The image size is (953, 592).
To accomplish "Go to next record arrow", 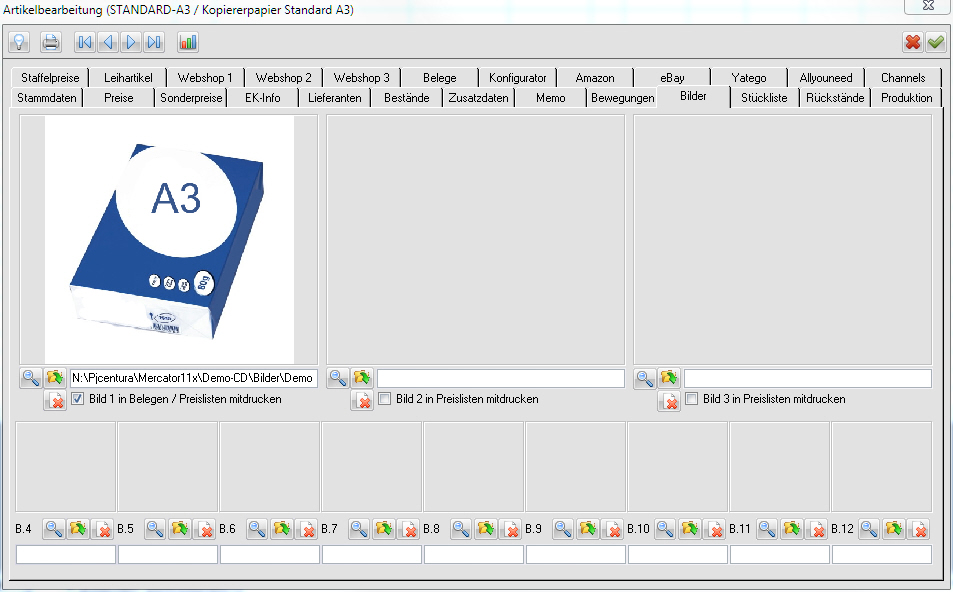I will pos(131,42).
